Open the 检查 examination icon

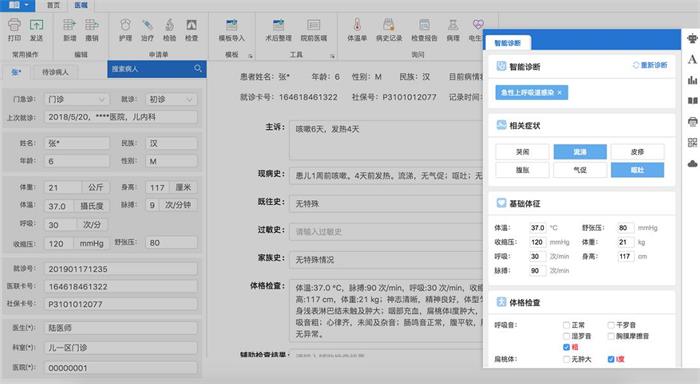[x=192, y=25]
